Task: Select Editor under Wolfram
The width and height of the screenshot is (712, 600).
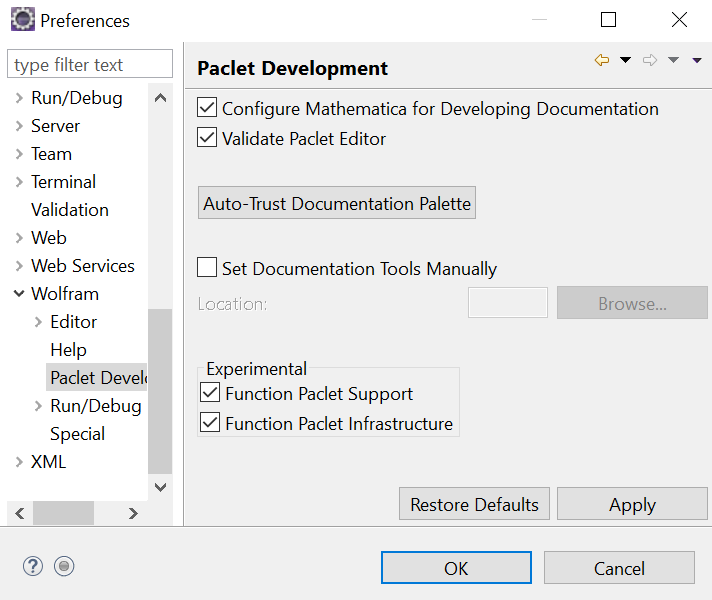Action: tap(74, 322)
